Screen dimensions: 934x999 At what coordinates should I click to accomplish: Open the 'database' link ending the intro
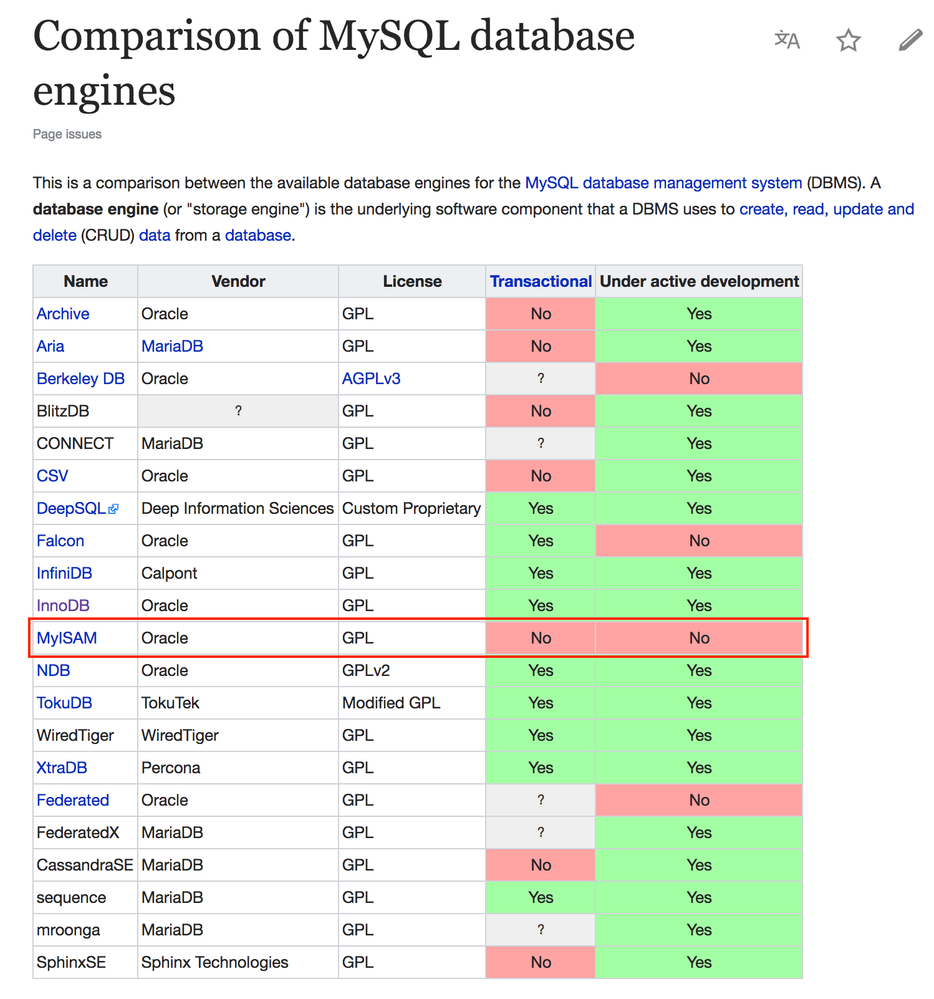pos(258,235)
